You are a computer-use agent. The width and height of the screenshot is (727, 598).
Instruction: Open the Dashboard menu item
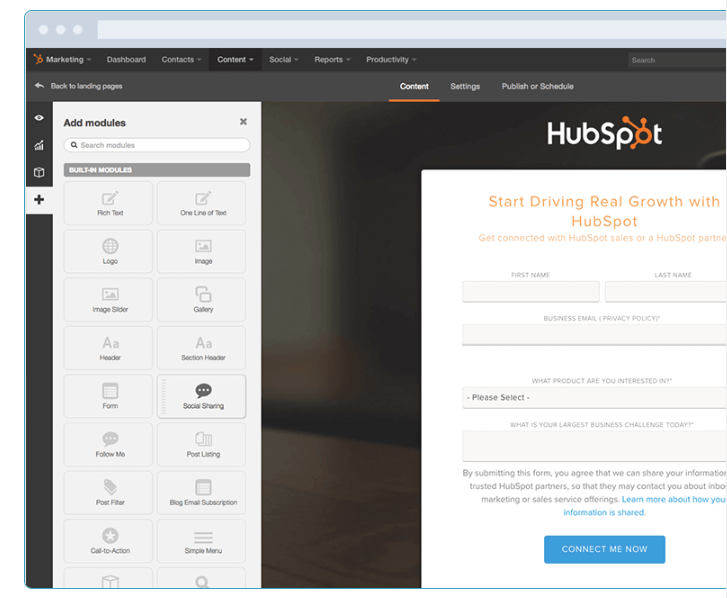tap(126, 59)
